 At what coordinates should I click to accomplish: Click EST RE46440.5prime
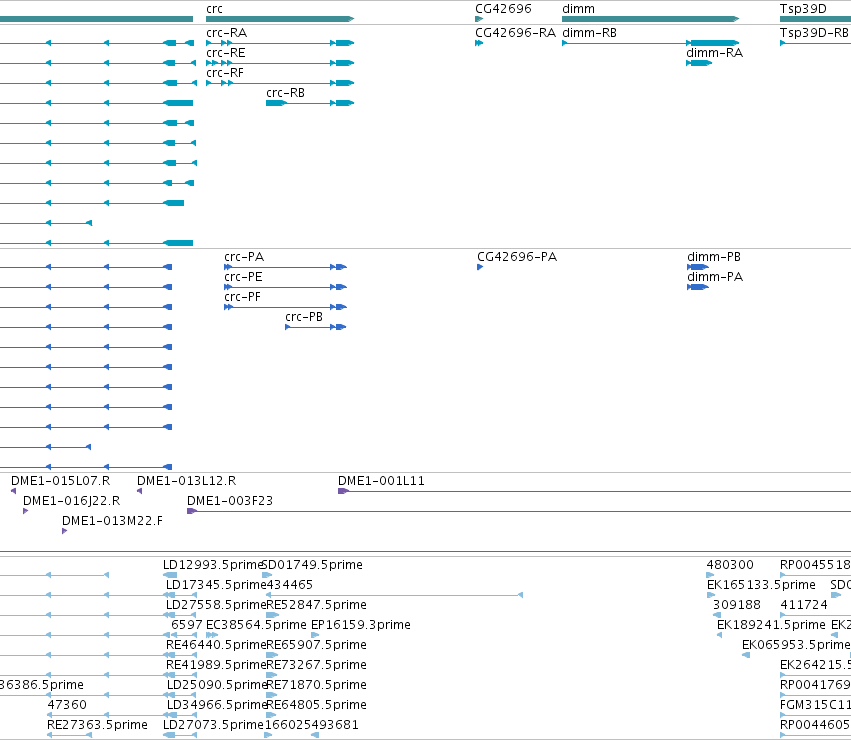(215, 645)
